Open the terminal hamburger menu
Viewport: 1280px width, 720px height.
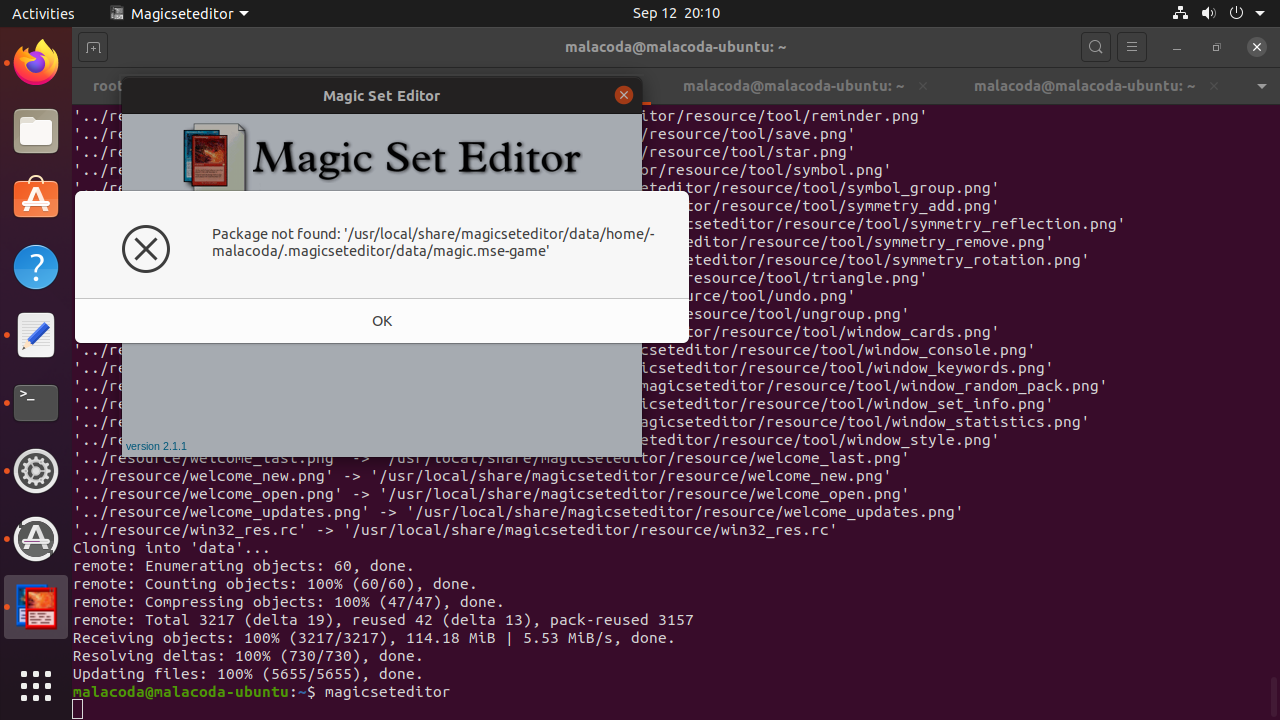pos(1131,47)
